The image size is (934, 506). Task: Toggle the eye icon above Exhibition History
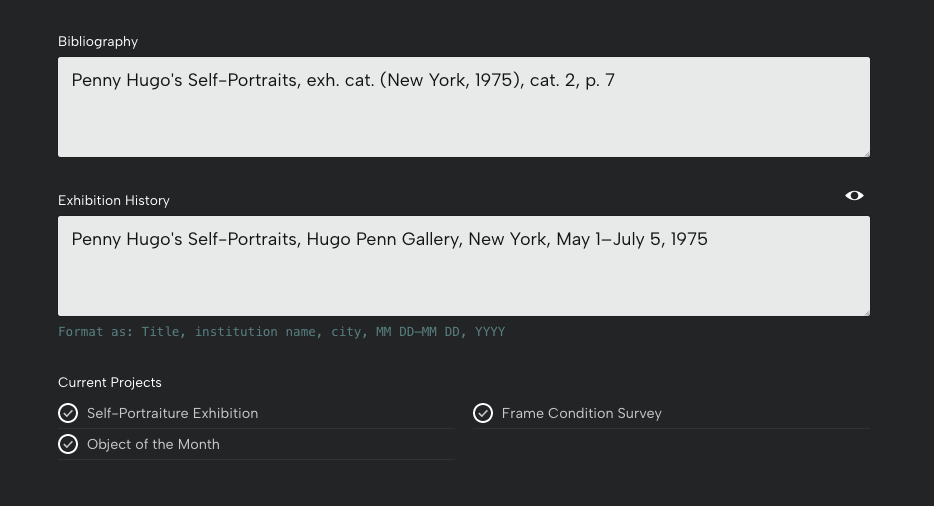854,196
